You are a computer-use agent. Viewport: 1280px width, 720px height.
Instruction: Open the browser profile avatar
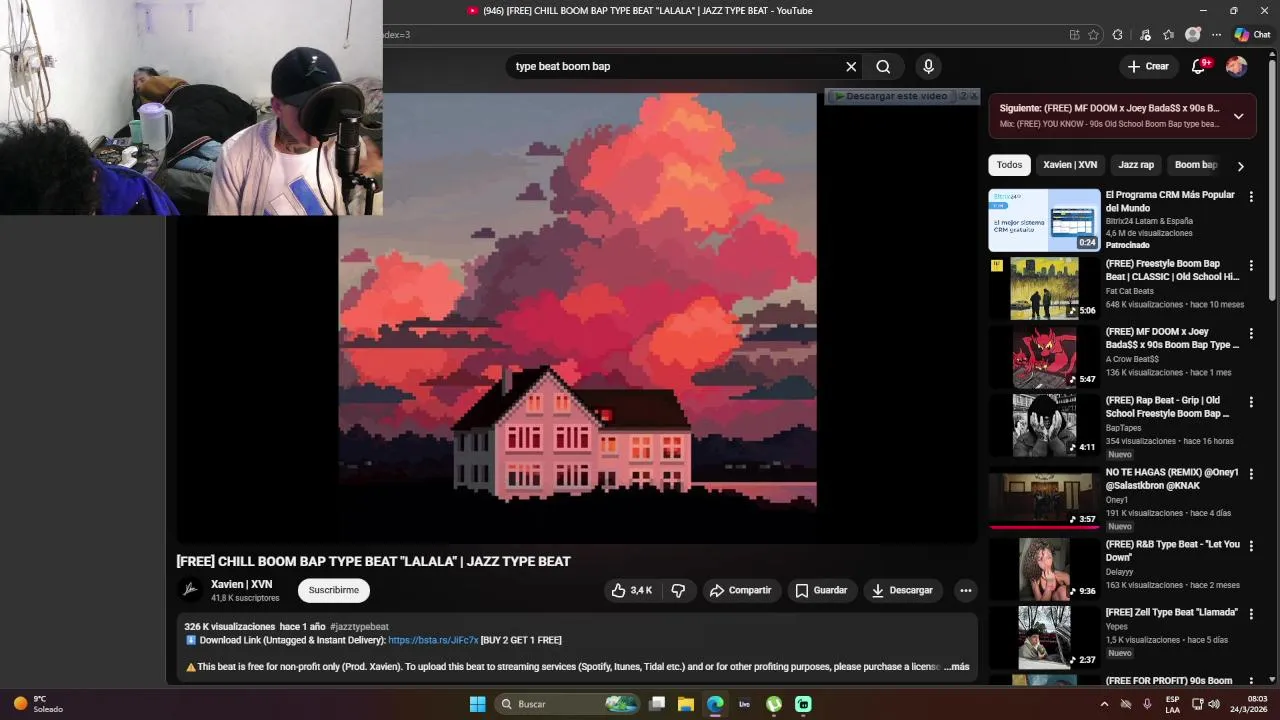1192,34
